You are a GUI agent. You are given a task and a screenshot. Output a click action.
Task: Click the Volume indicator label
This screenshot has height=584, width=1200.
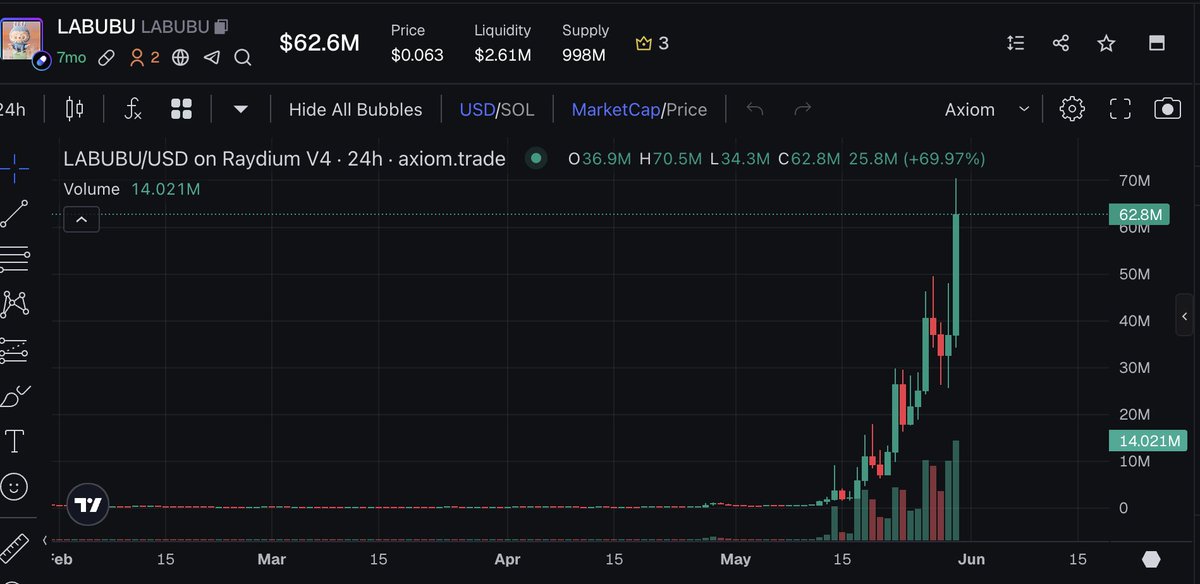tap(92, 189)
